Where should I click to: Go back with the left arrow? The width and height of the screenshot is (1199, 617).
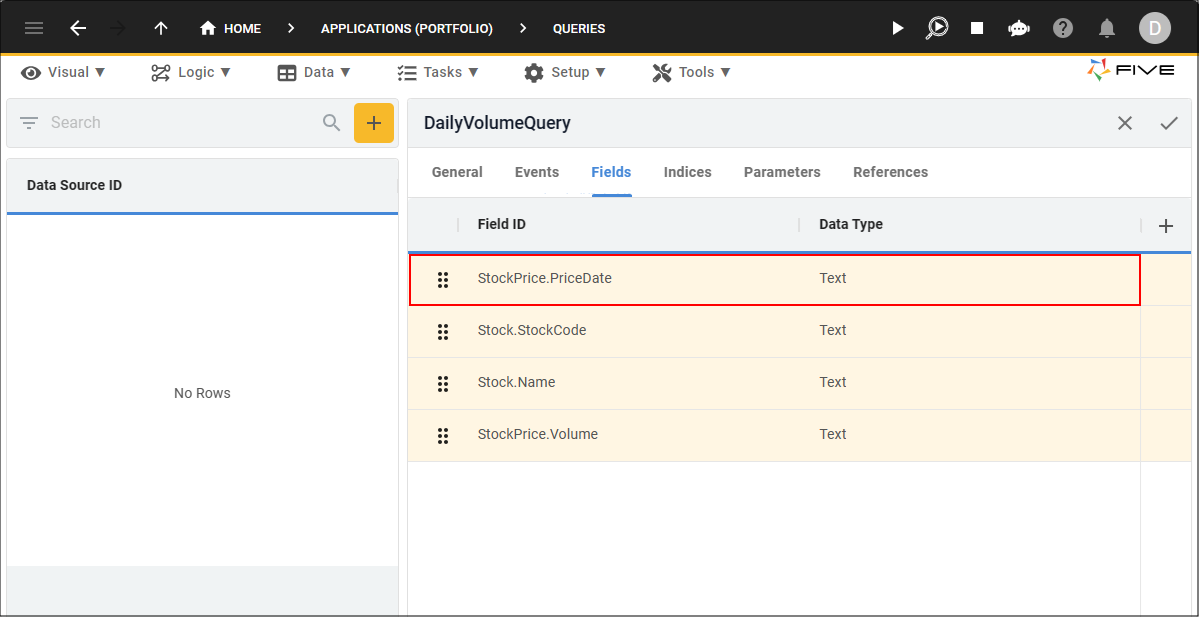[78, 28]
